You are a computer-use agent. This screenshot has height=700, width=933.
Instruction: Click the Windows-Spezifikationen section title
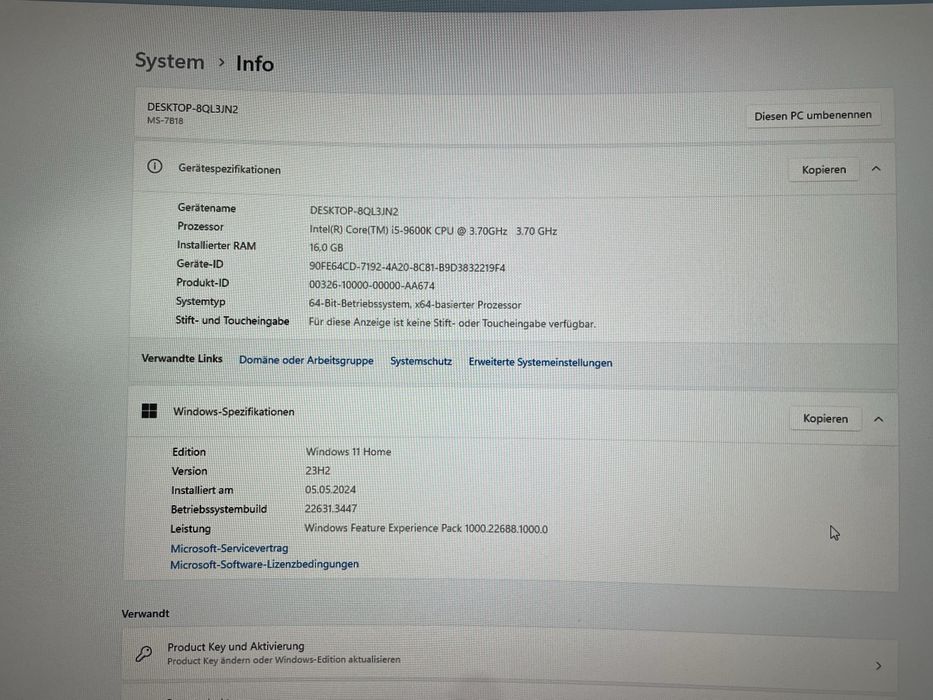tap(233, 411)
